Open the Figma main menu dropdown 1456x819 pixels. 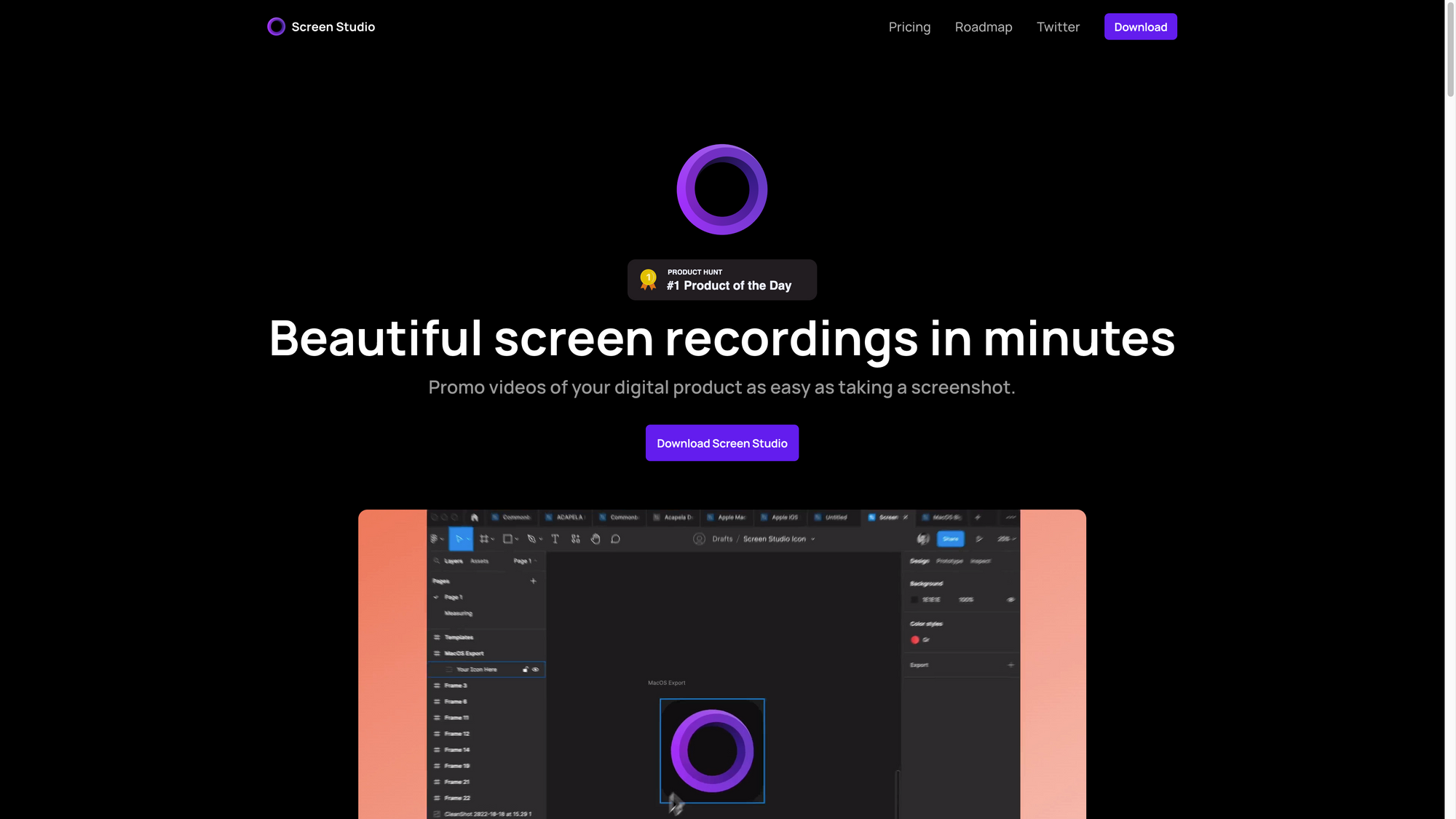pyautogui.click(x=435, y=539)
